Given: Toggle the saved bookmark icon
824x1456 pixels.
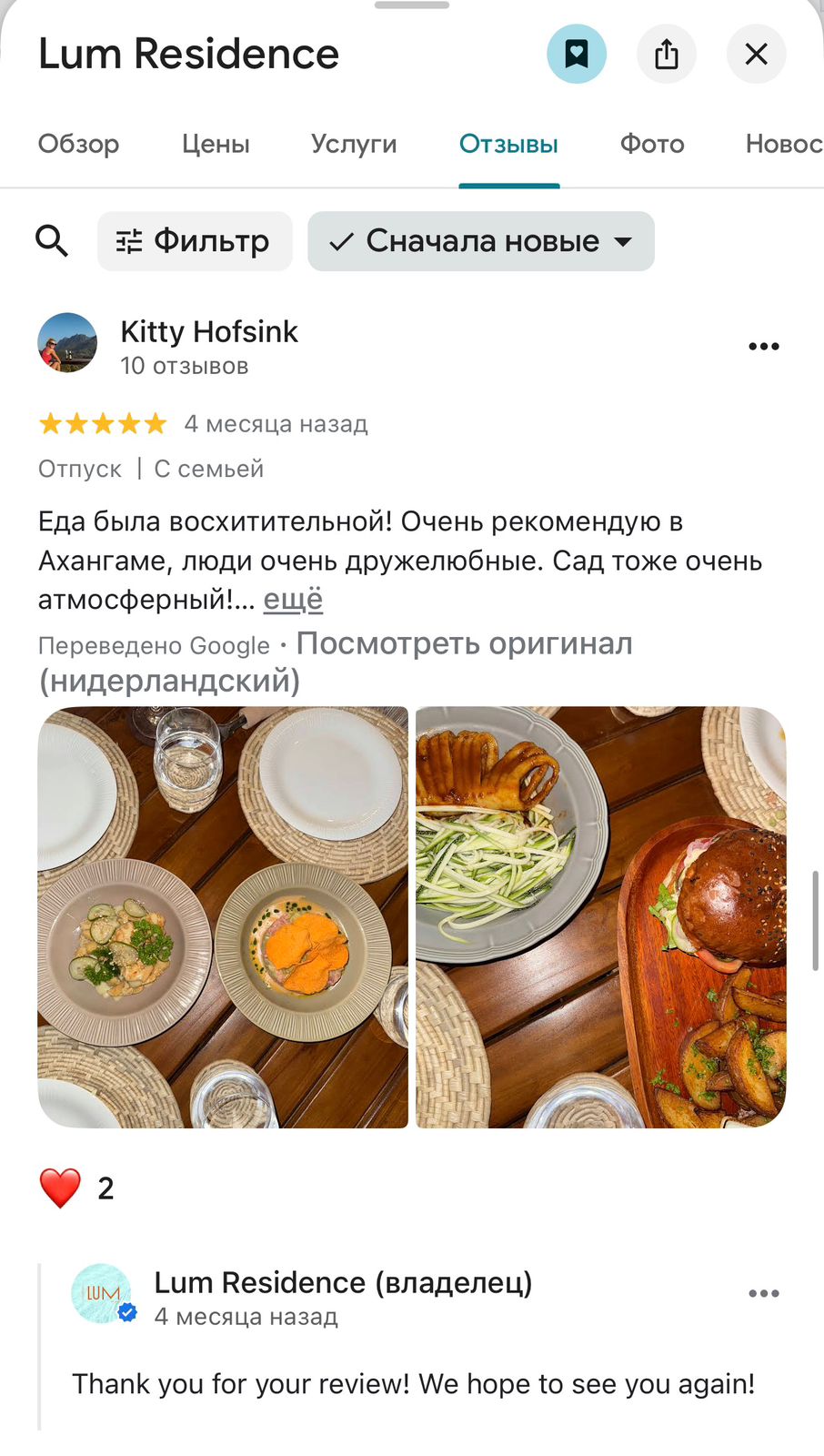Looking at the screenshot, I should 576,54.
